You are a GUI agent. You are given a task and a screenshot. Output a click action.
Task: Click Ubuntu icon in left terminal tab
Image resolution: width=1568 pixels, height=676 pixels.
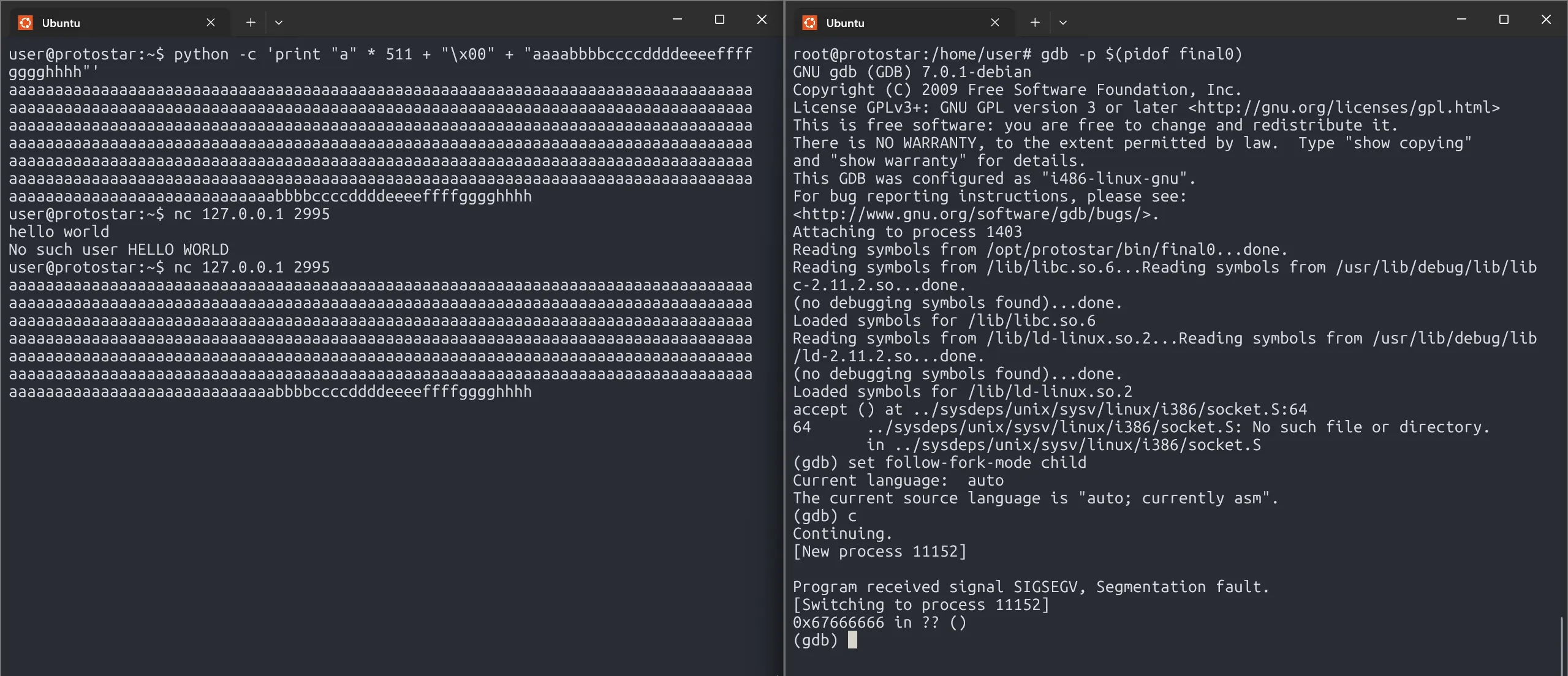25,23
